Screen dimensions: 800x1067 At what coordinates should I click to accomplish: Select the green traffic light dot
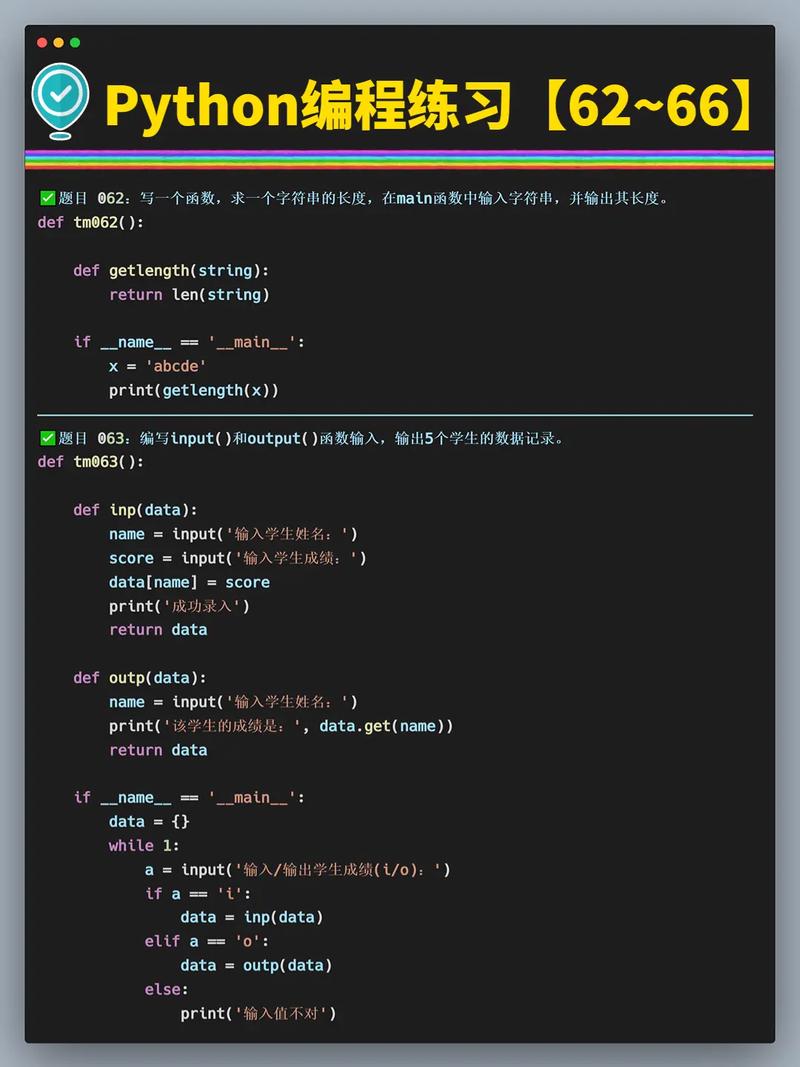pos(75,42)
